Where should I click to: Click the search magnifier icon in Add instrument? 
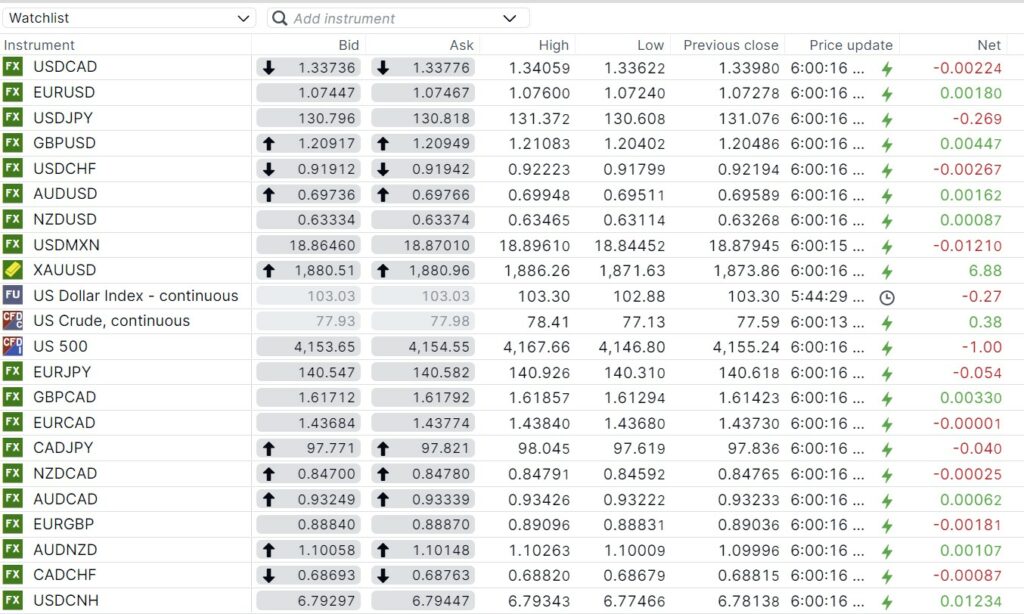(280, 18)
